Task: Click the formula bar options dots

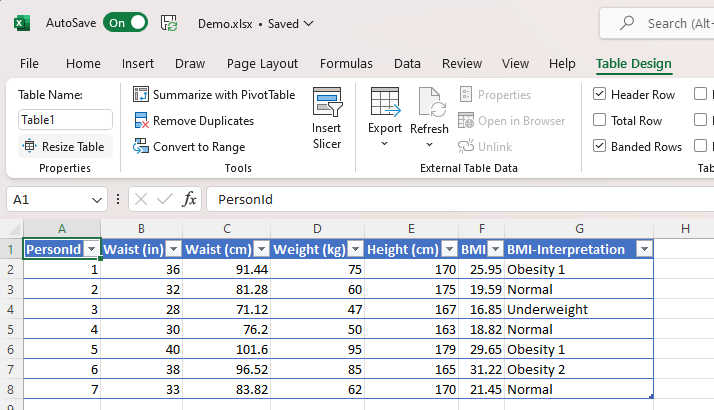Action: coord(118,199)
